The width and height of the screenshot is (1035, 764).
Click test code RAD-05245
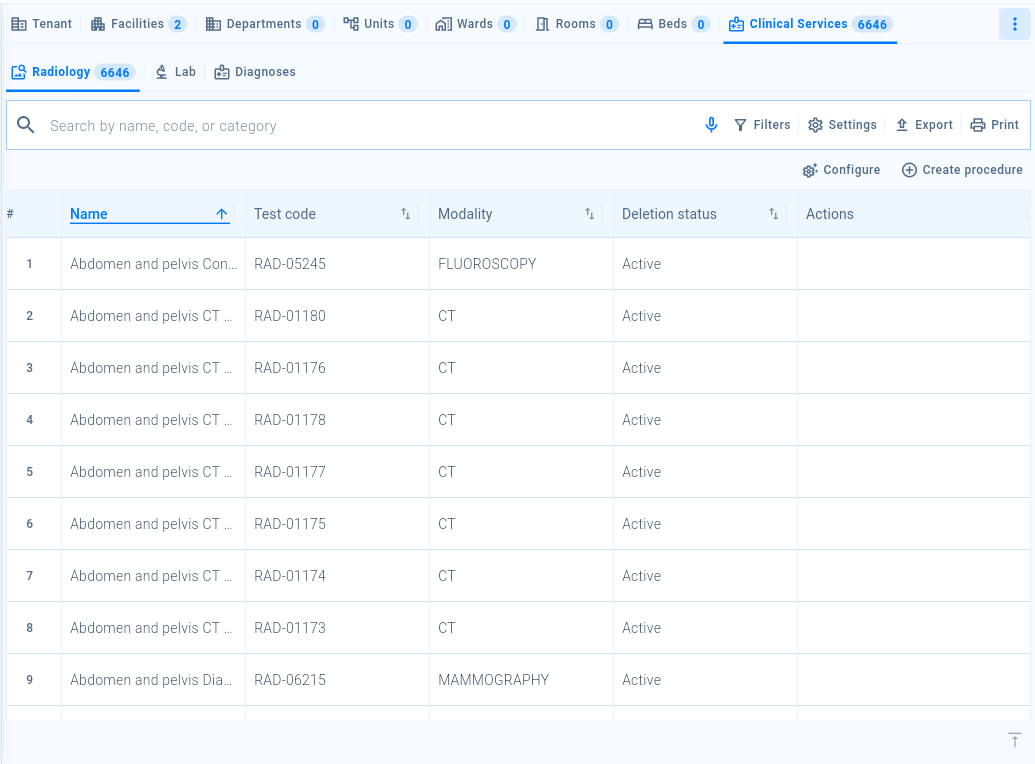290,264
